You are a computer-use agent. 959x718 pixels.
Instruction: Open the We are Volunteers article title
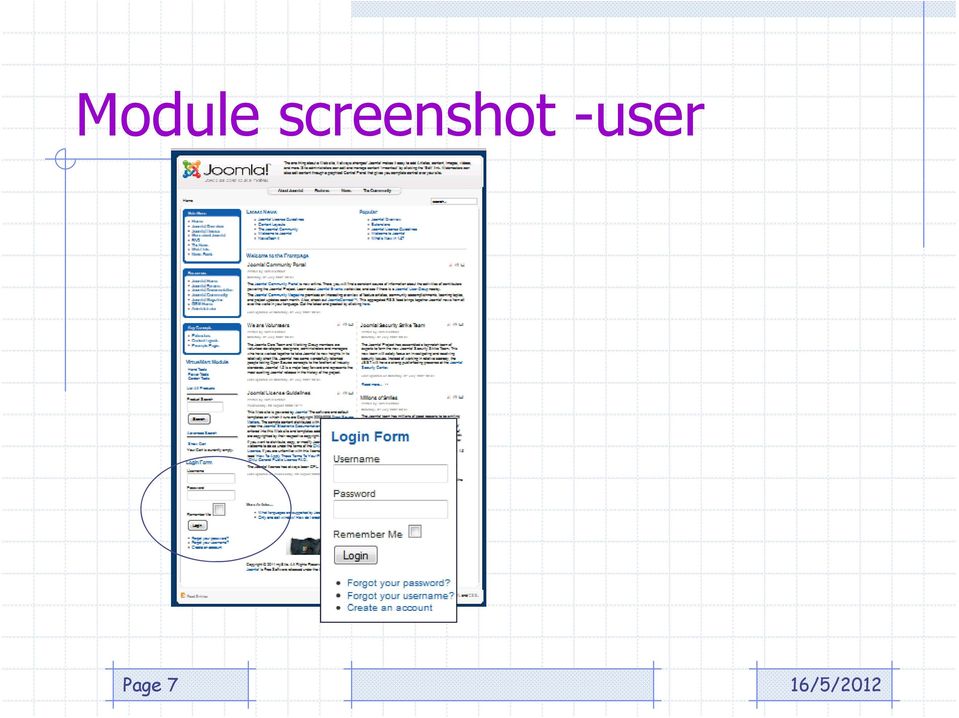point(268,325)
